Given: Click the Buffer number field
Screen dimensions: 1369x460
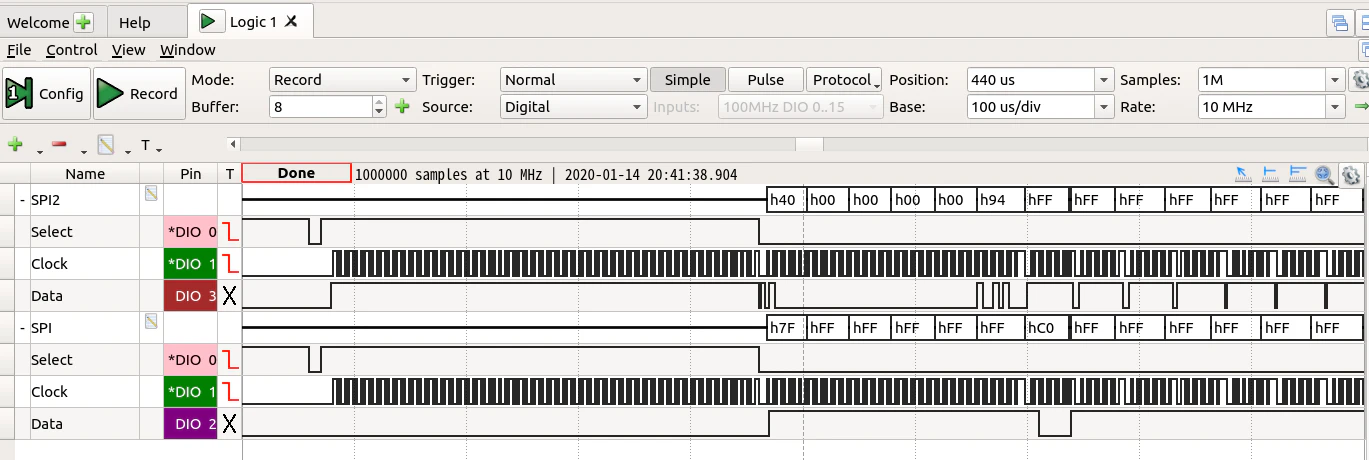Looking at the screenshot, I should coord(320,107).
